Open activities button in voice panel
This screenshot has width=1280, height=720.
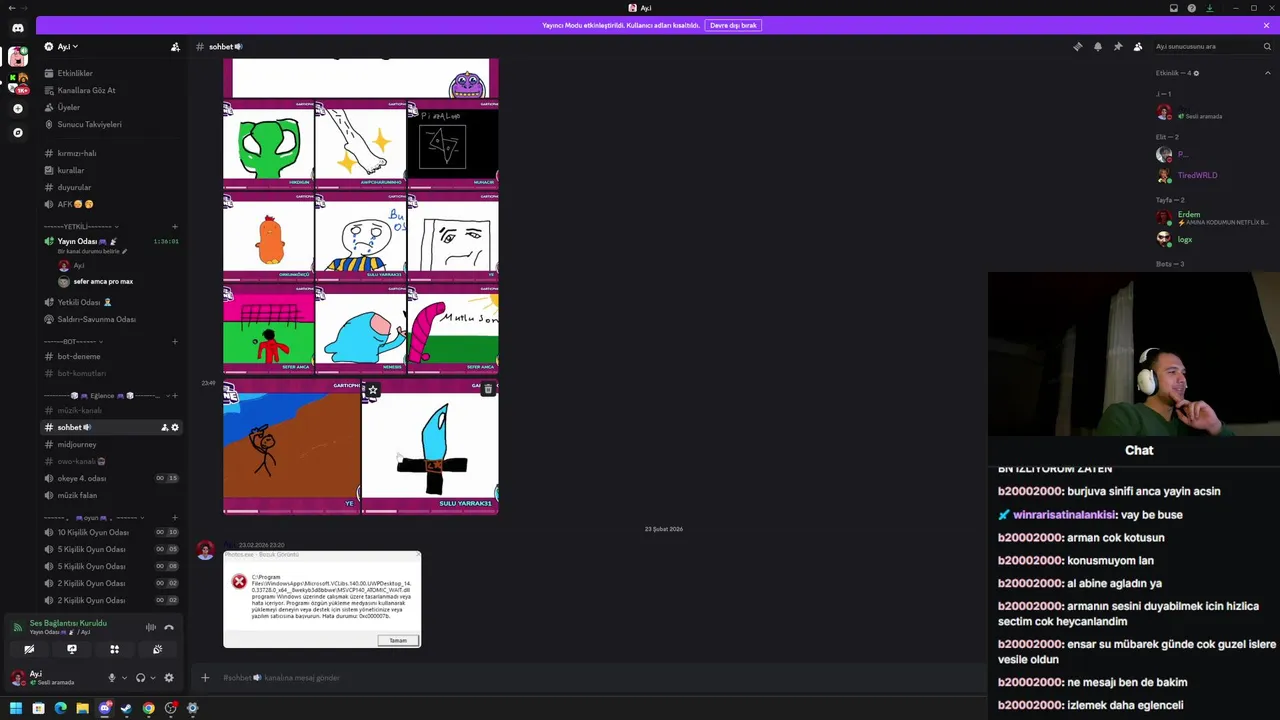click(114, 650)
